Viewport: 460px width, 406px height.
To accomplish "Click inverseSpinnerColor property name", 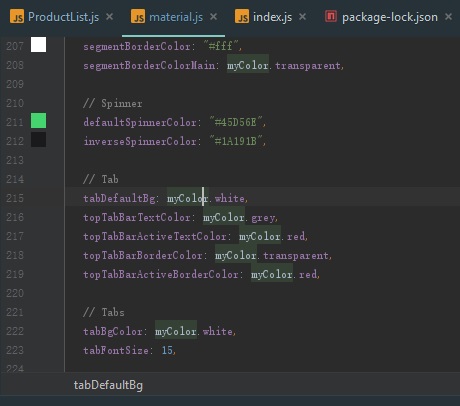I will (140, 141).
